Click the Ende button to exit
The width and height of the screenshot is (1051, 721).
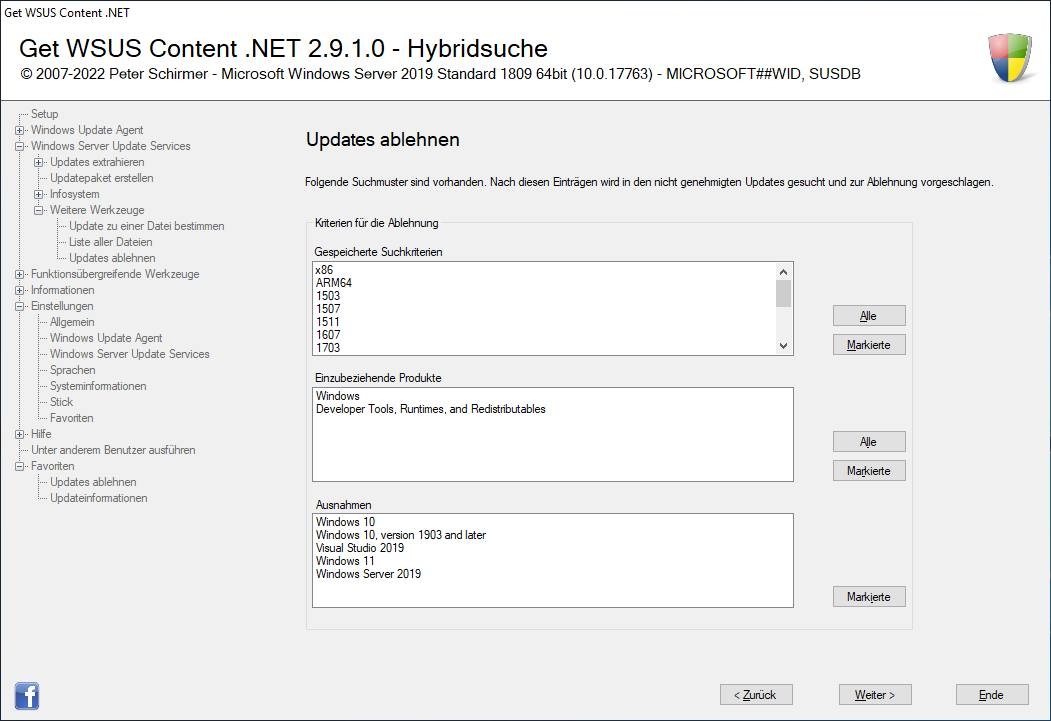[992, 695]
